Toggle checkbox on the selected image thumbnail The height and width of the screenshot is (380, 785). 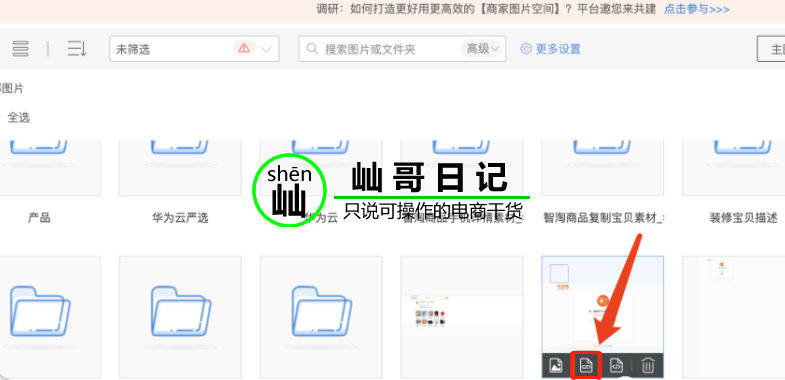tap(559, 273)
